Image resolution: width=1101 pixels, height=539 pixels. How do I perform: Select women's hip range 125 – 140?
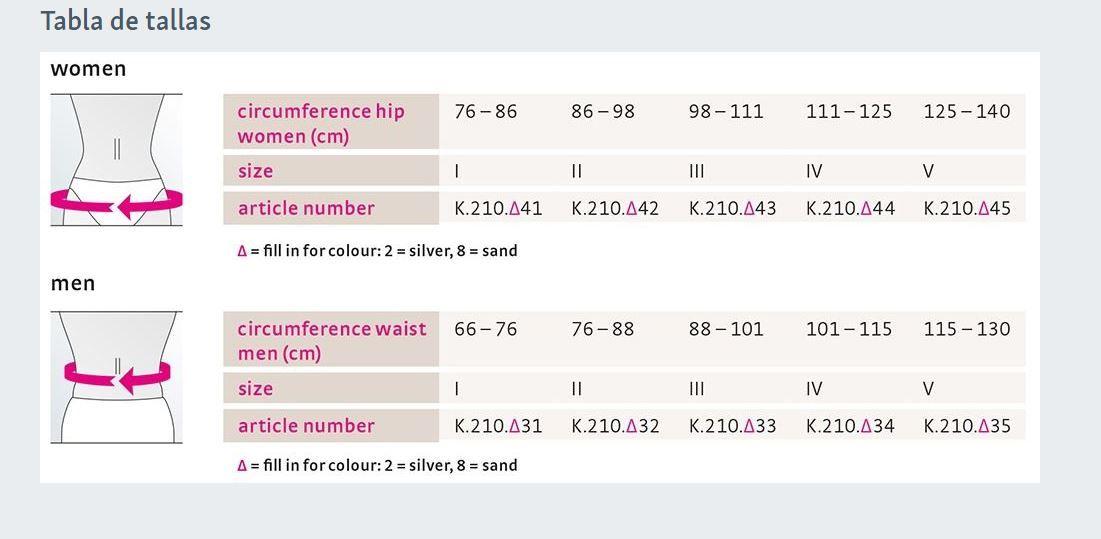coord(967,112)
